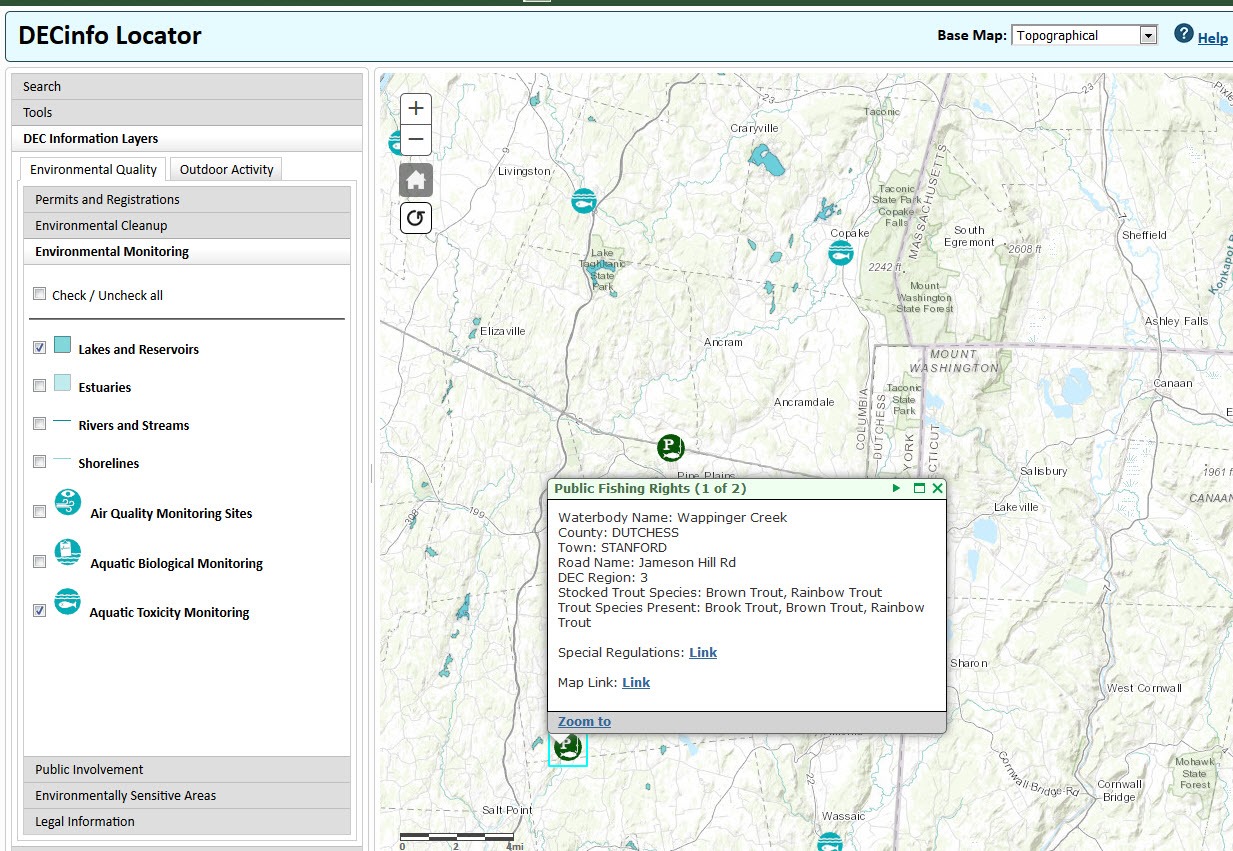1233x851 pixels.
Task: Click the County: DUTCHESS text
Action: [x=618, y=532]
